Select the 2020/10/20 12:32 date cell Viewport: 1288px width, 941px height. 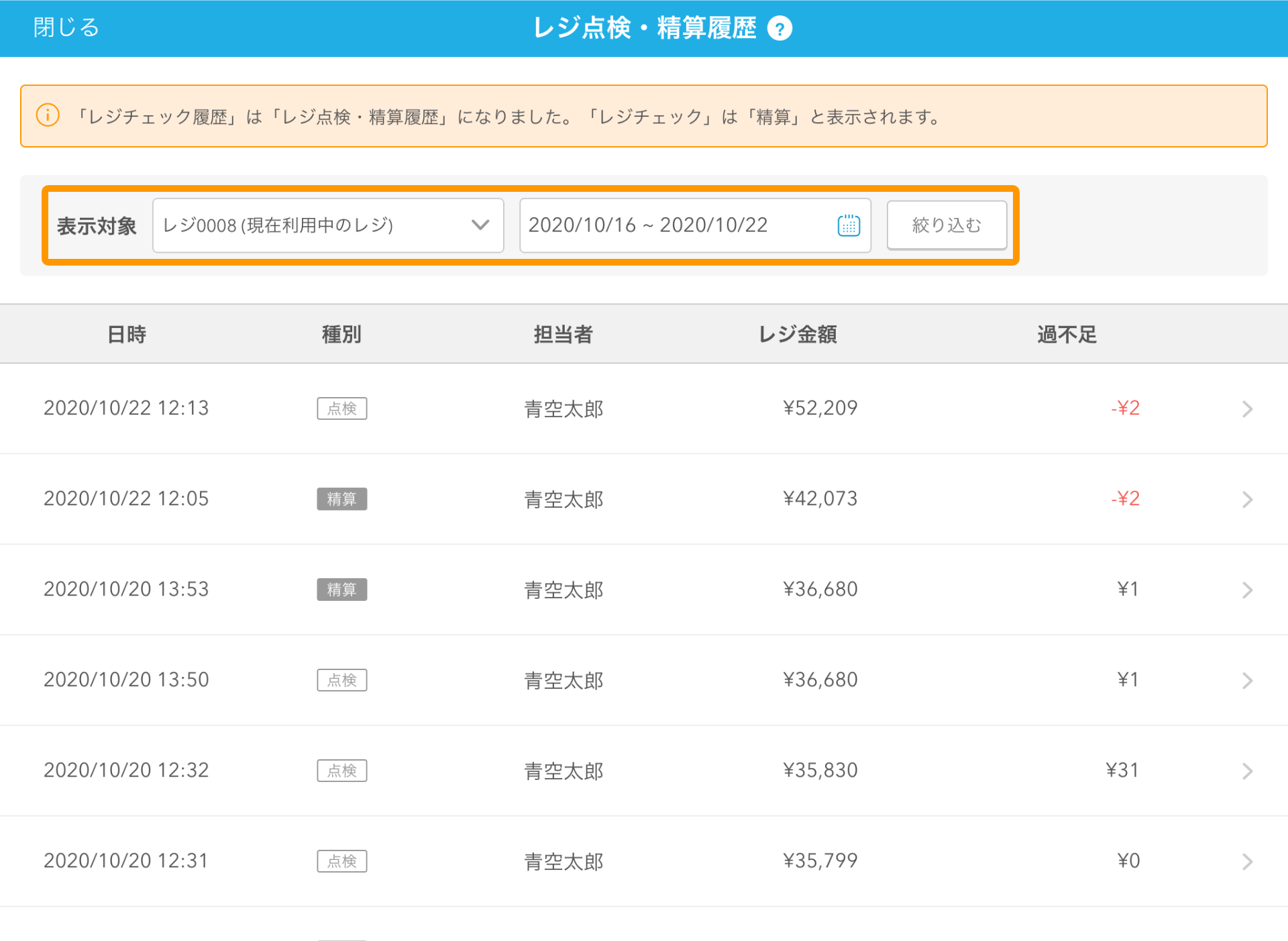click(x=126, y=770)
